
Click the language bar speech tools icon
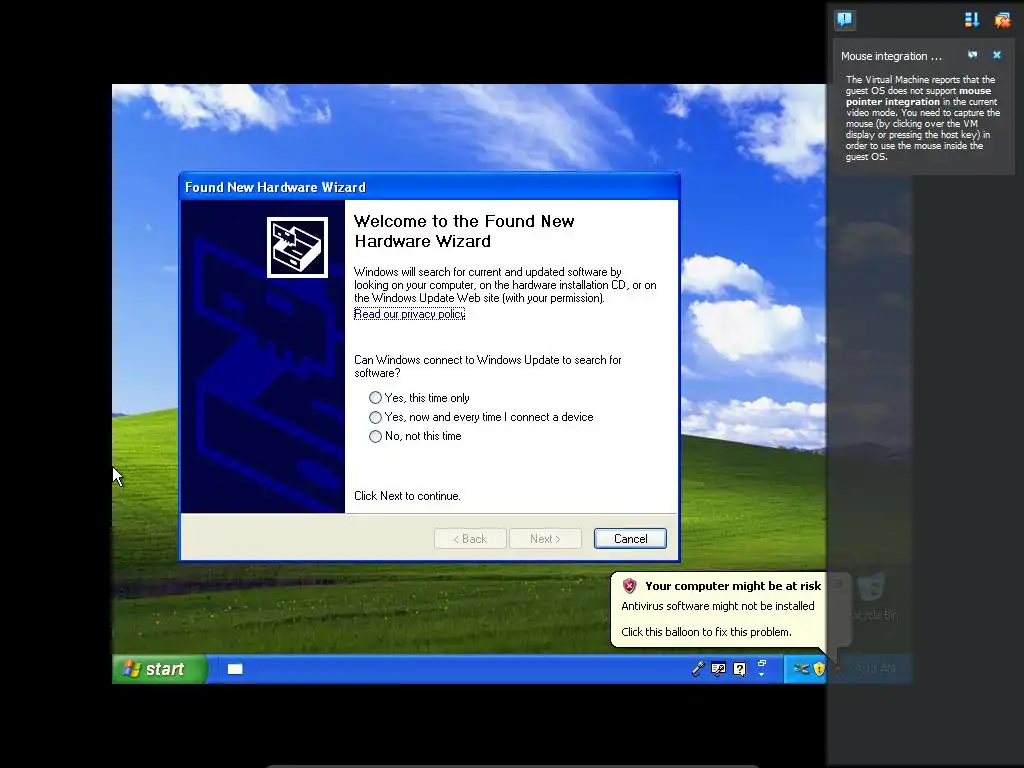718,669
